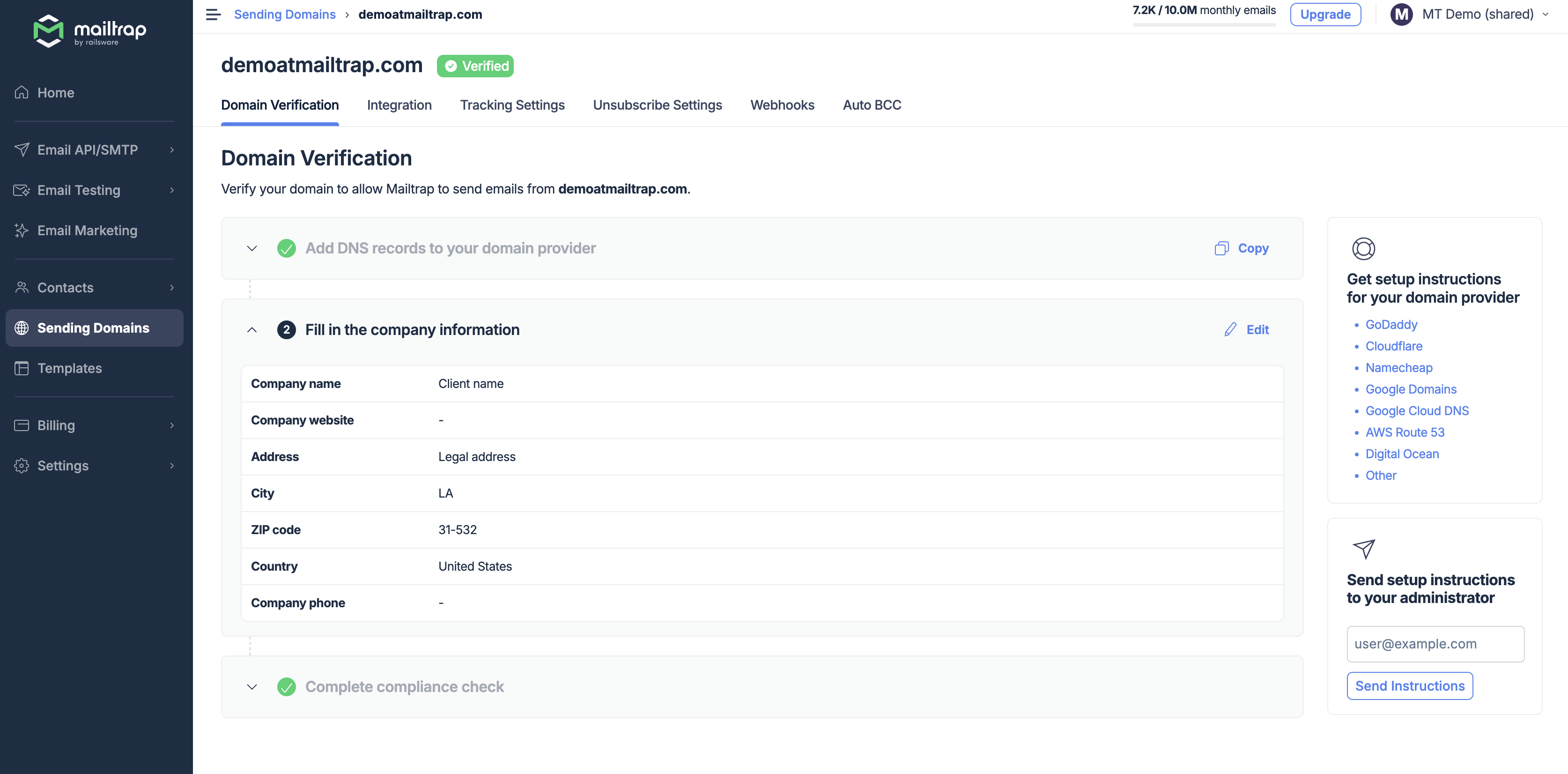Switch to the Tracking Settings tab

[x=512, y=105]
